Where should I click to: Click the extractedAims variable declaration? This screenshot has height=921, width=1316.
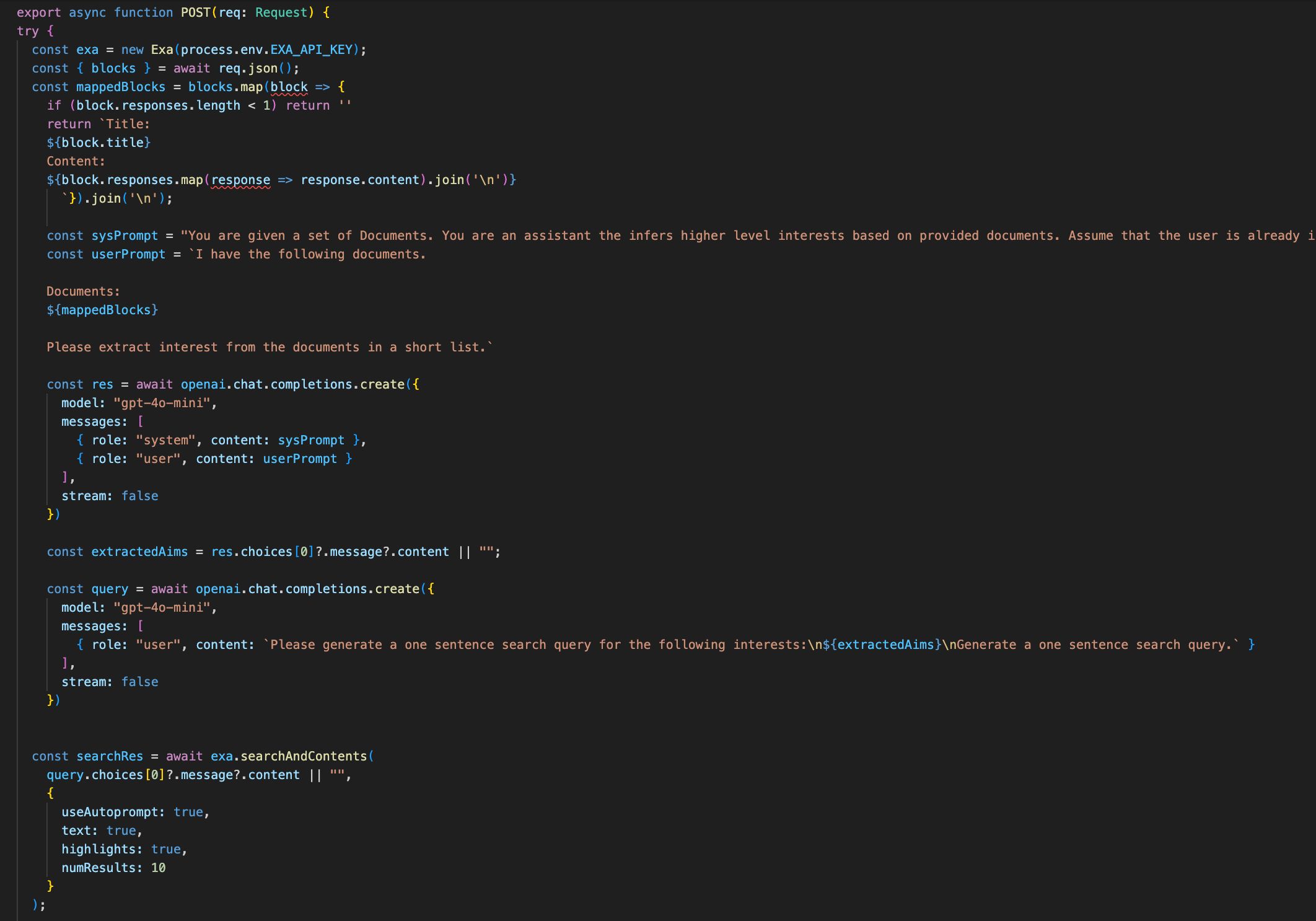139,552
